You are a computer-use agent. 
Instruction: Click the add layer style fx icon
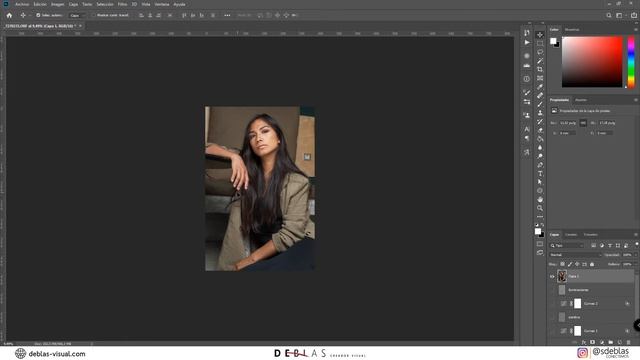(584, 342)
